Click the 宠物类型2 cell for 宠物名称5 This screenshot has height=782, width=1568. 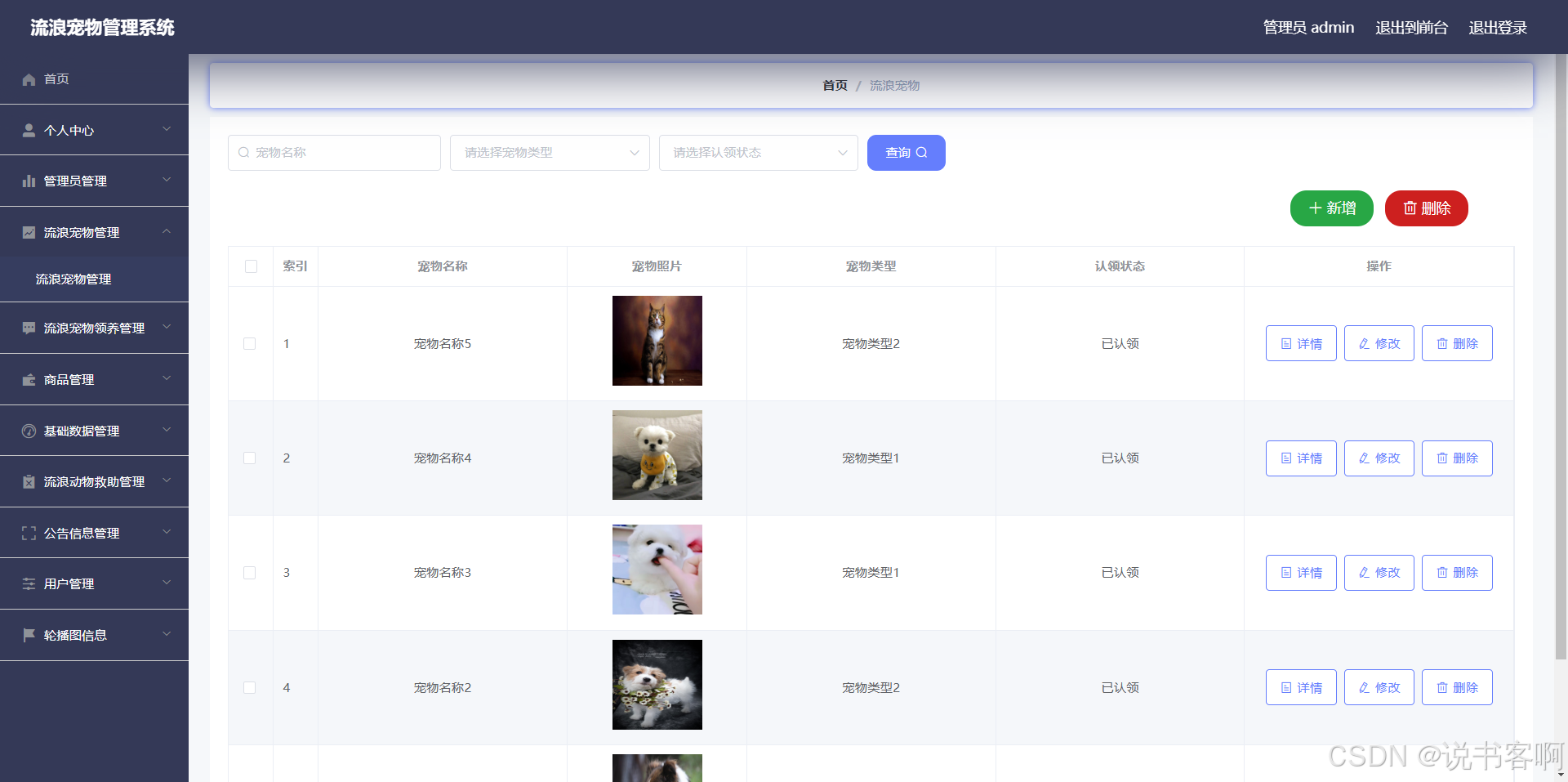pyautogui.click(x=871, y=344)
